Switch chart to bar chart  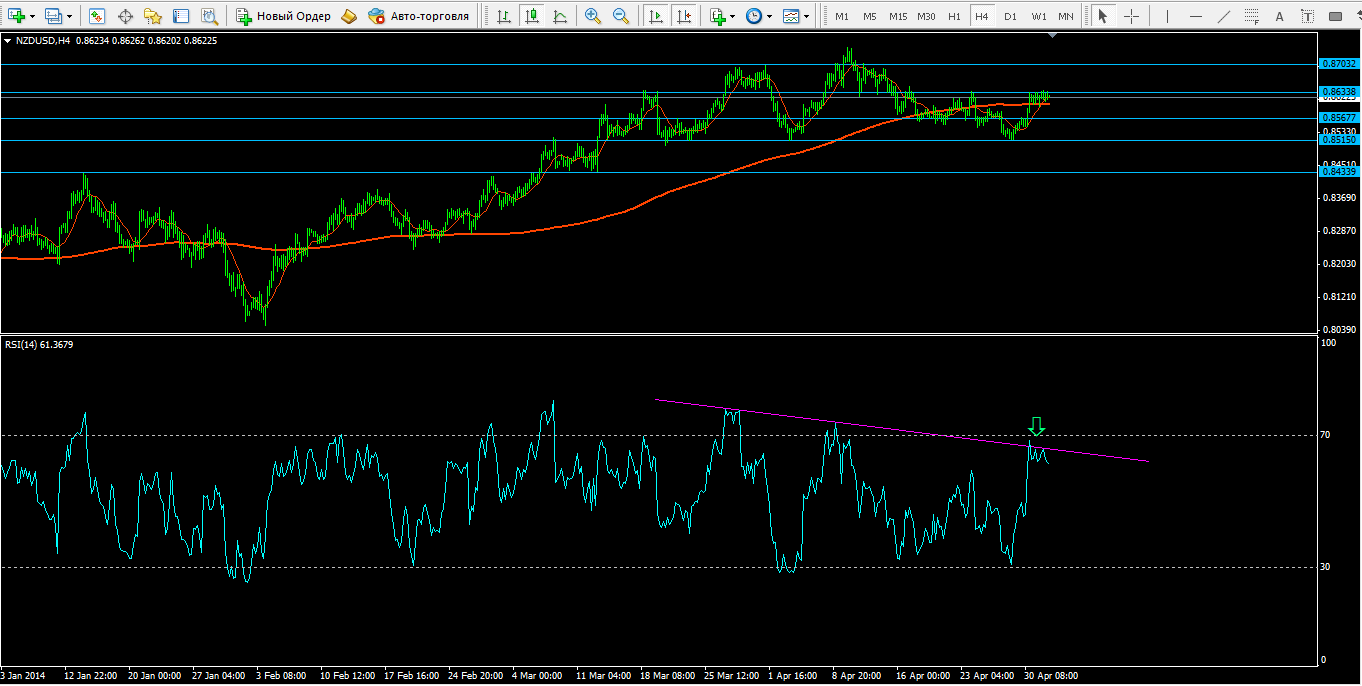[x=503, y=16]
